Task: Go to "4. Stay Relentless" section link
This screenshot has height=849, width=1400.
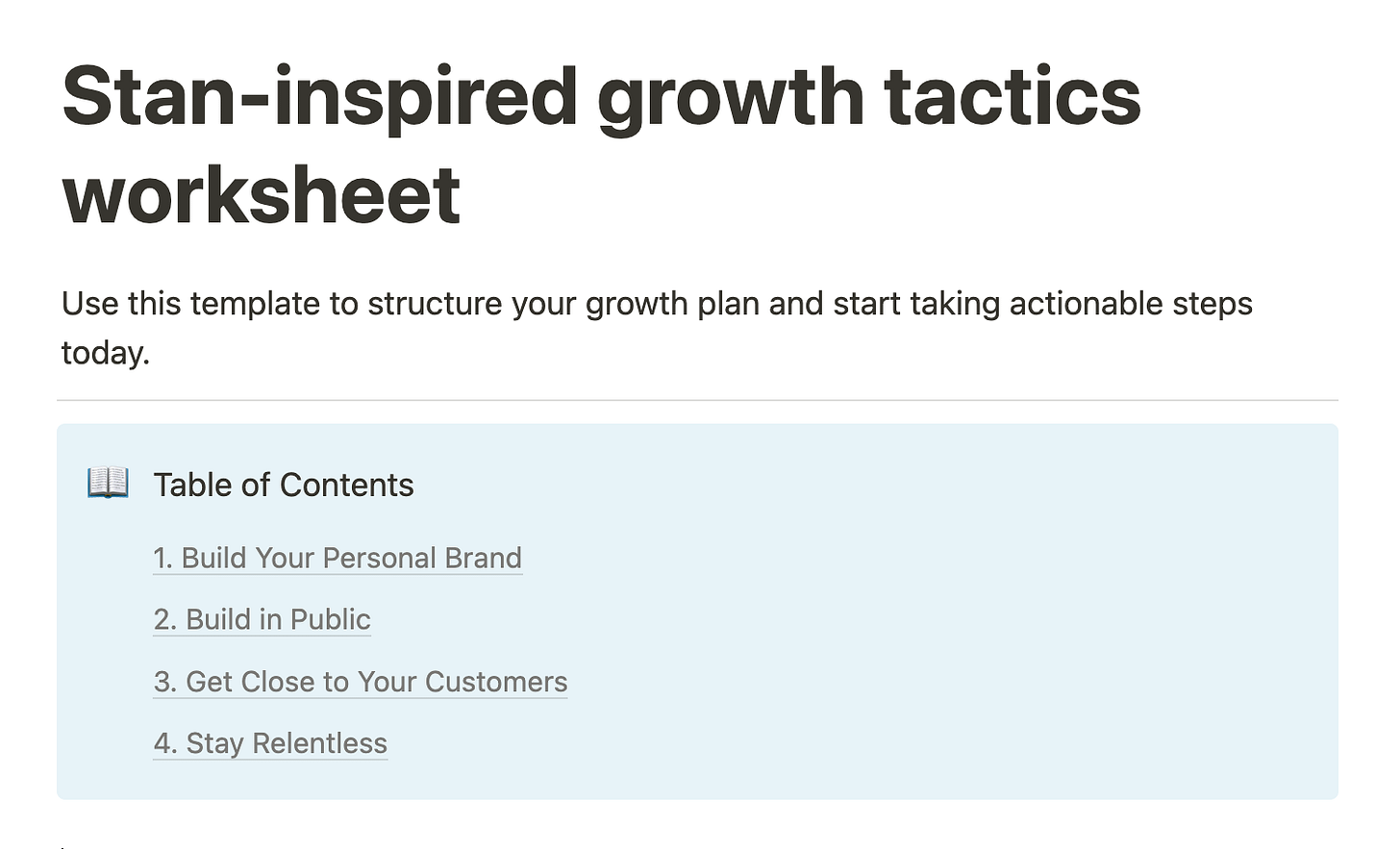Action: pyautogui.click(x=270, y=743)
